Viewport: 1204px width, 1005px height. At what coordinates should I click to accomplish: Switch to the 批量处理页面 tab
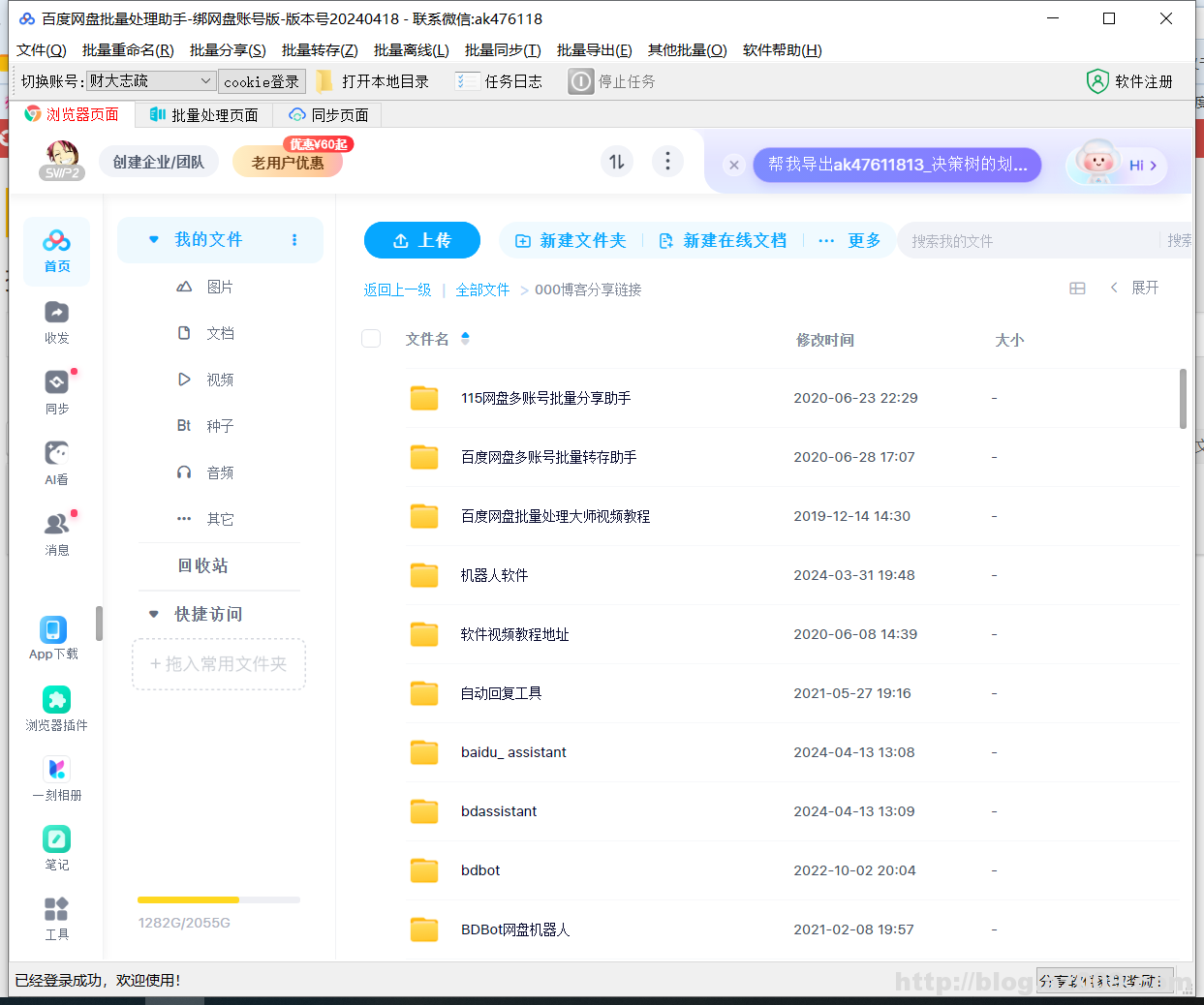click(x=203, y=114)
